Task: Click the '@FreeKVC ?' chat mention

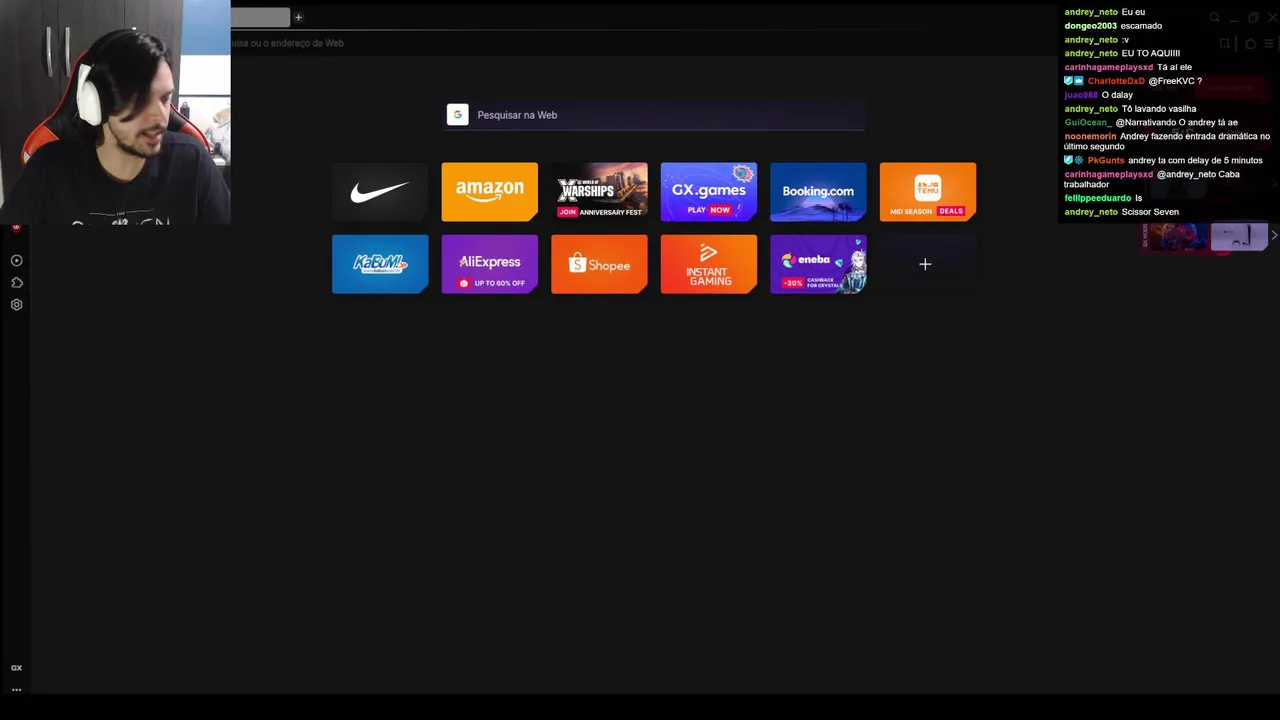Action: [x=1175, y=81]
